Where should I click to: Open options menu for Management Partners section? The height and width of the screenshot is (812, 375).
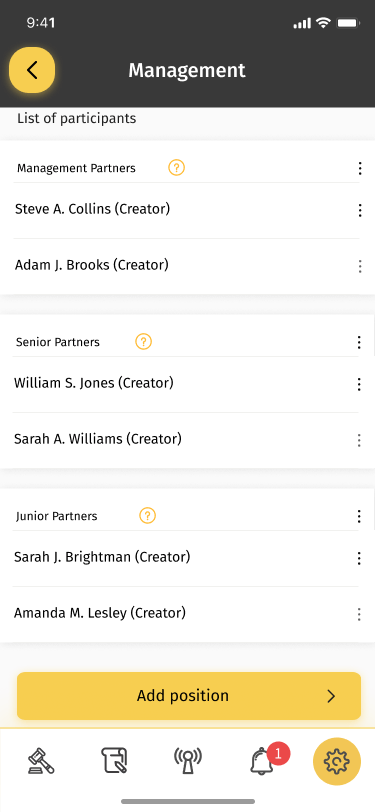tap(359, 168)
